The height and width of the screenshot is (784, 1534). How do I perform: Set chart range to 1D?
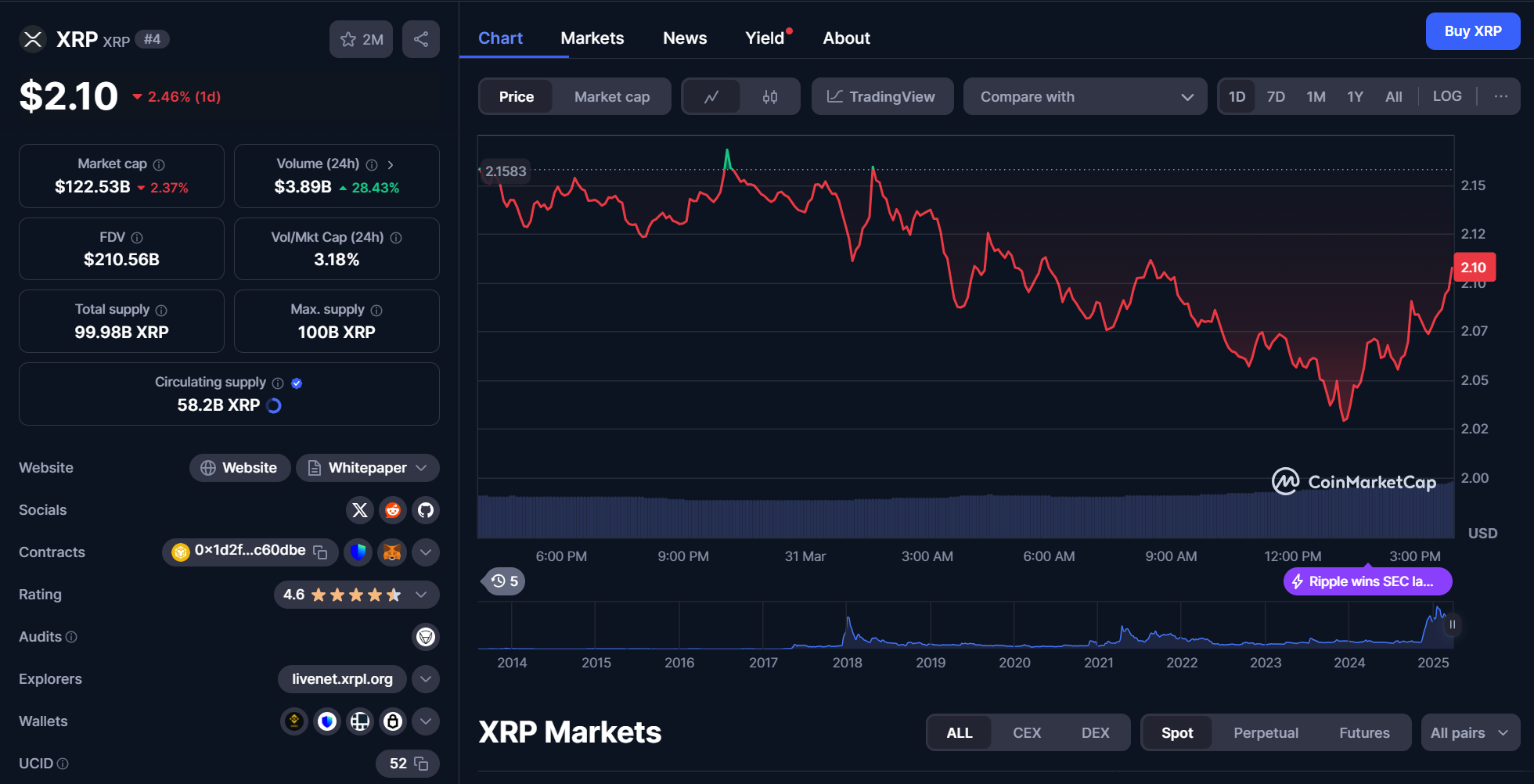1237,97
